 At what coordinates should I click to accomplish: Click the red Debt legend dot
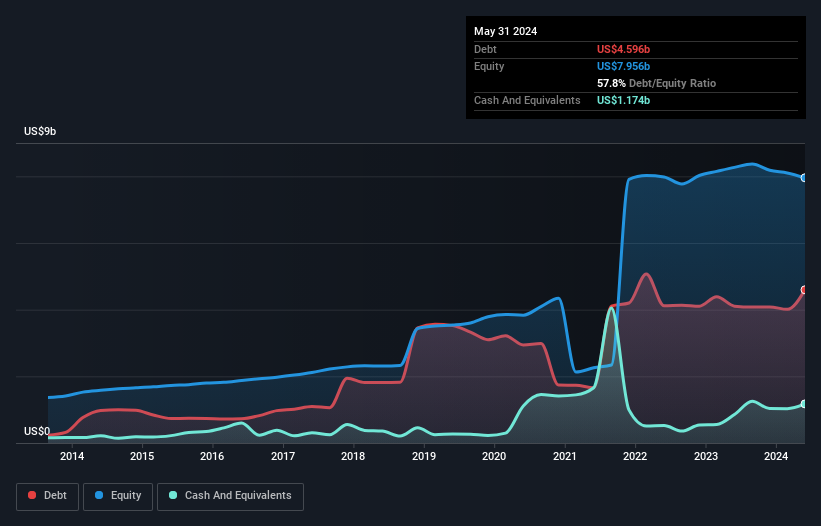[32, 495]
